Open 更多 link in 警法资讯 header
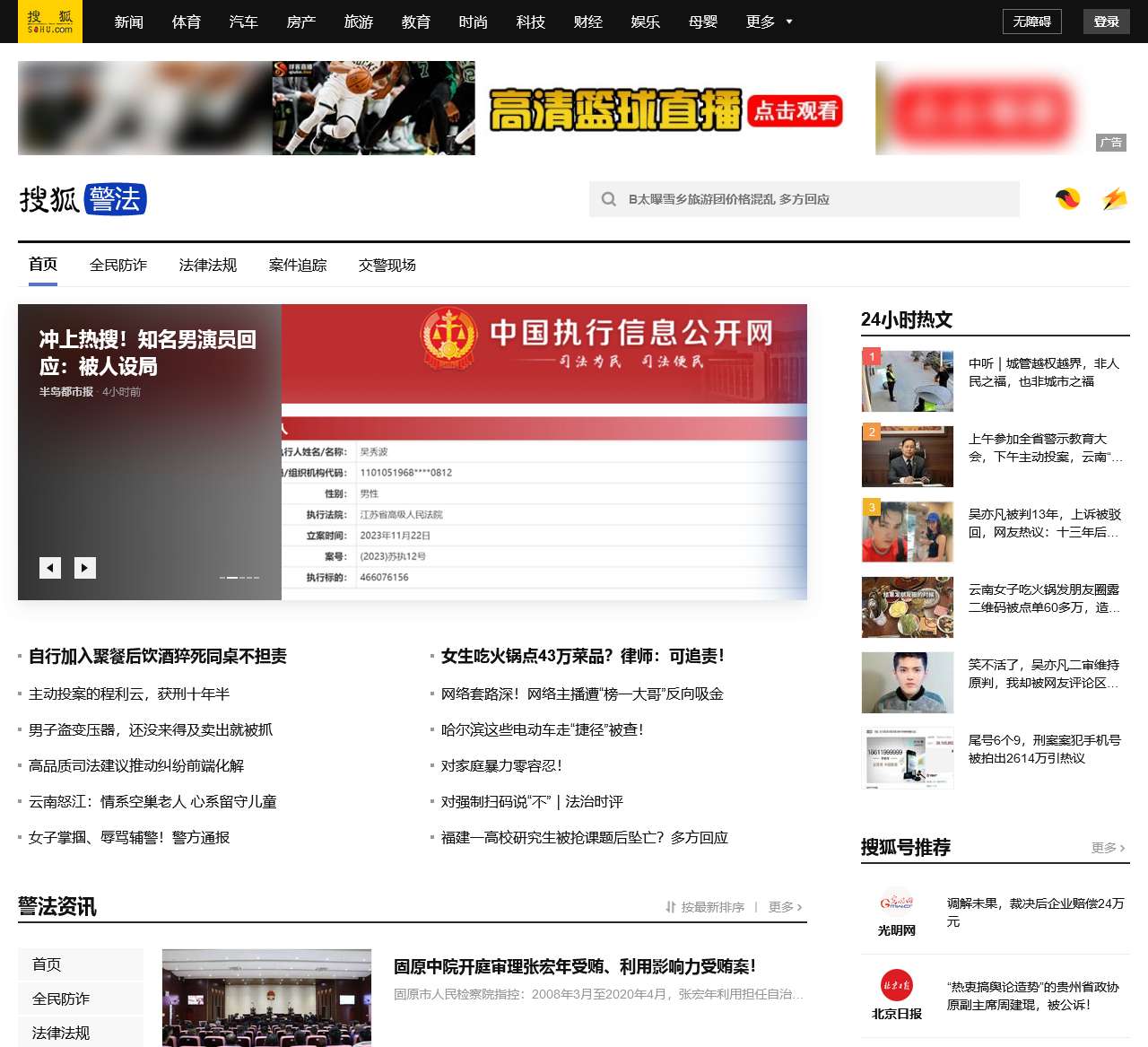 click(x=786, y=907)
